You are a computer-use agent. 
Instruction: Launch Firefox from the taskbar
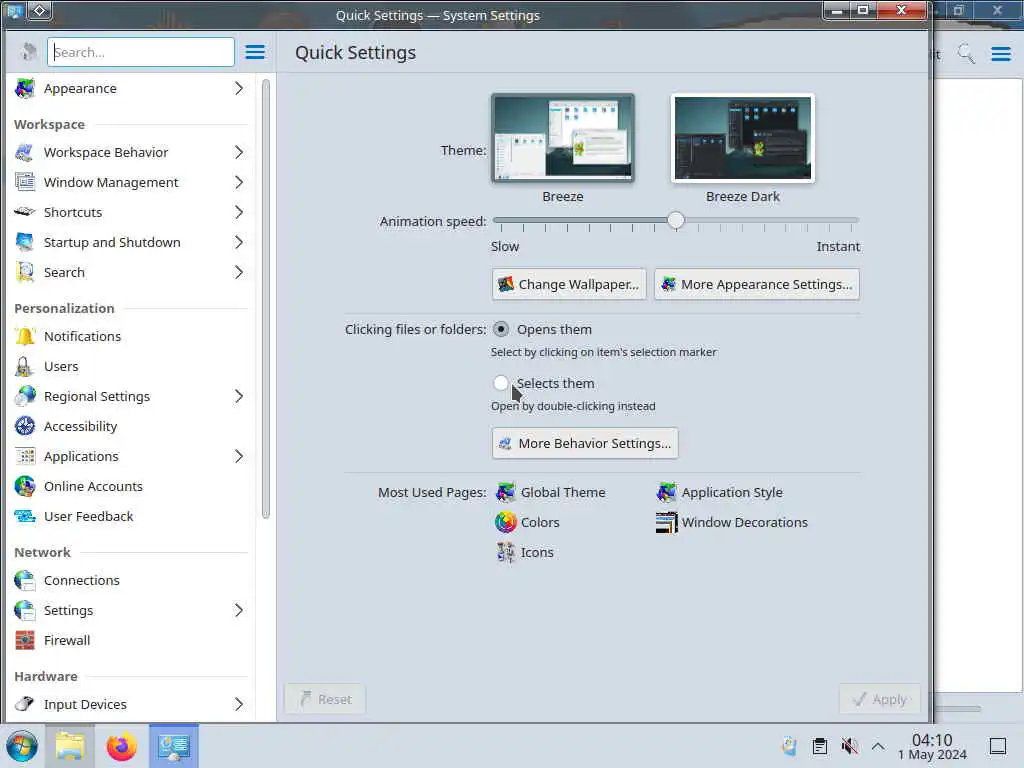[x=121, y=746]
